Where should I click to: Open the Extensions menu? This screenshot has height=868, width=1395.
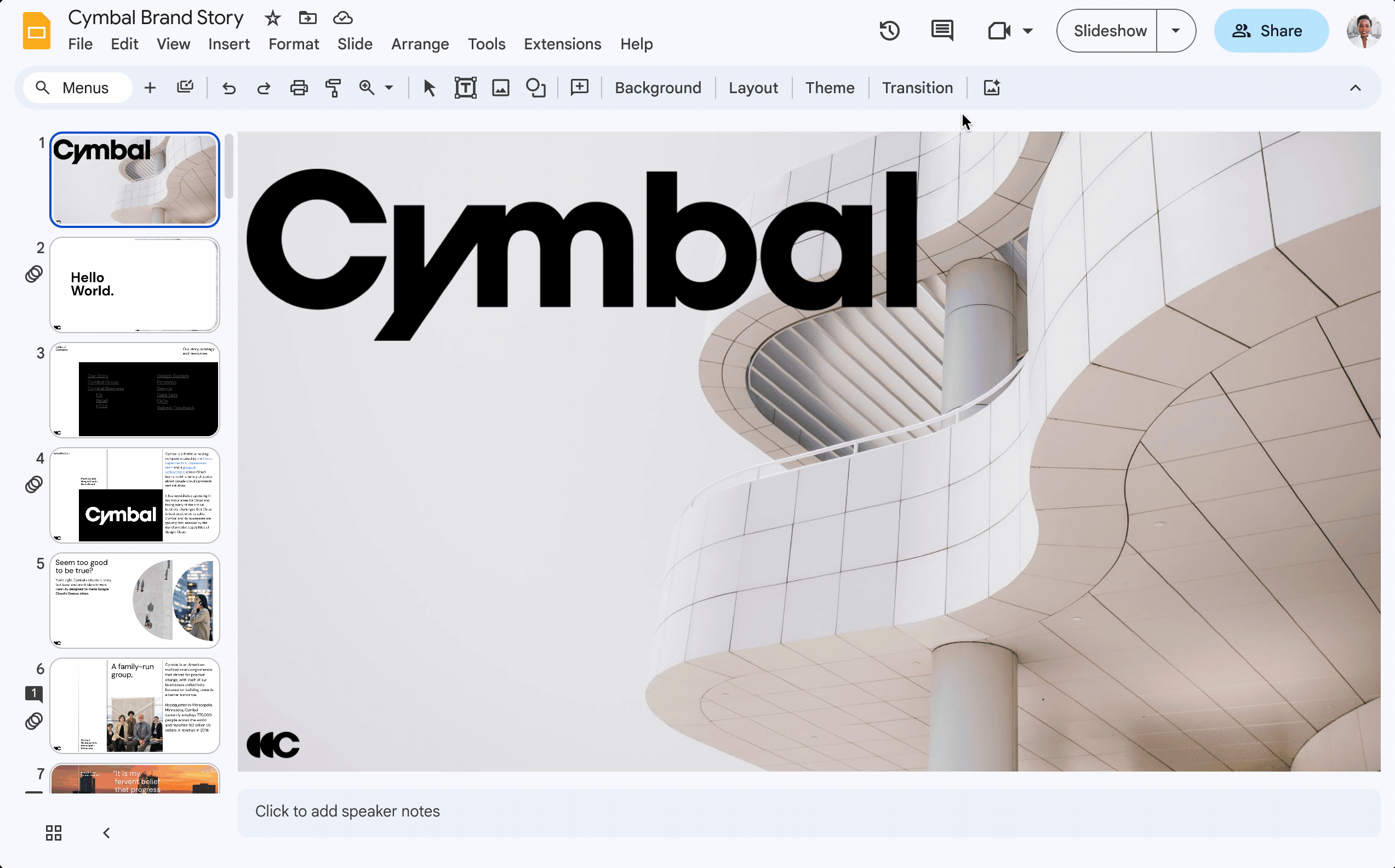click(x=562, y=44)
